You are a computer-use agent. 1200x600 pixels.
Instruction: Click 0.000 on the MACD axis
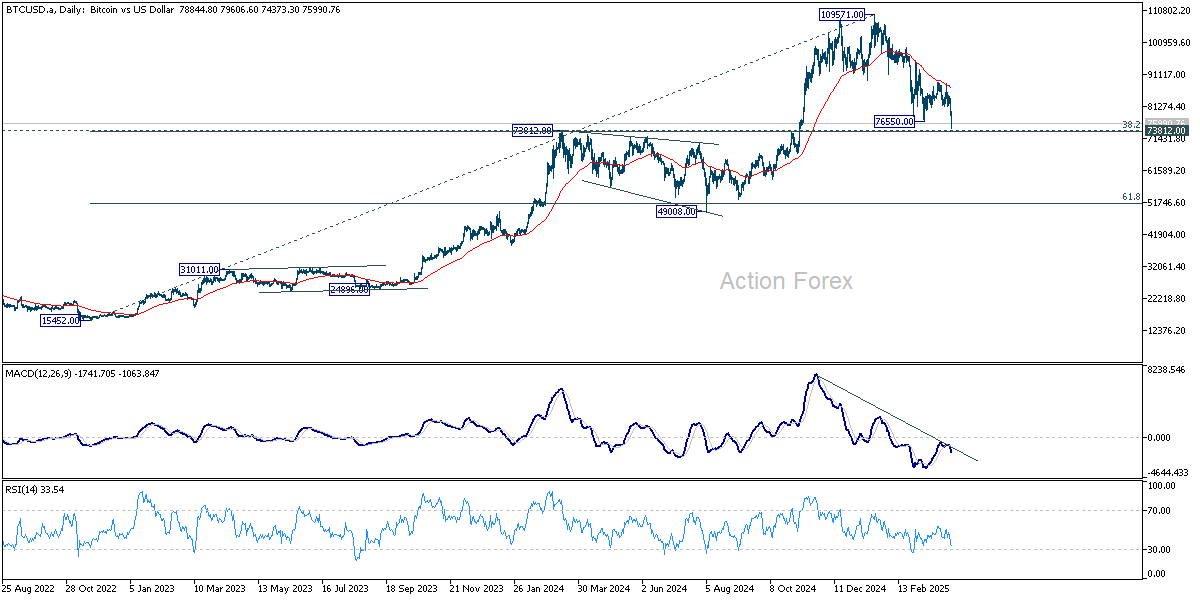point(1160,437)
